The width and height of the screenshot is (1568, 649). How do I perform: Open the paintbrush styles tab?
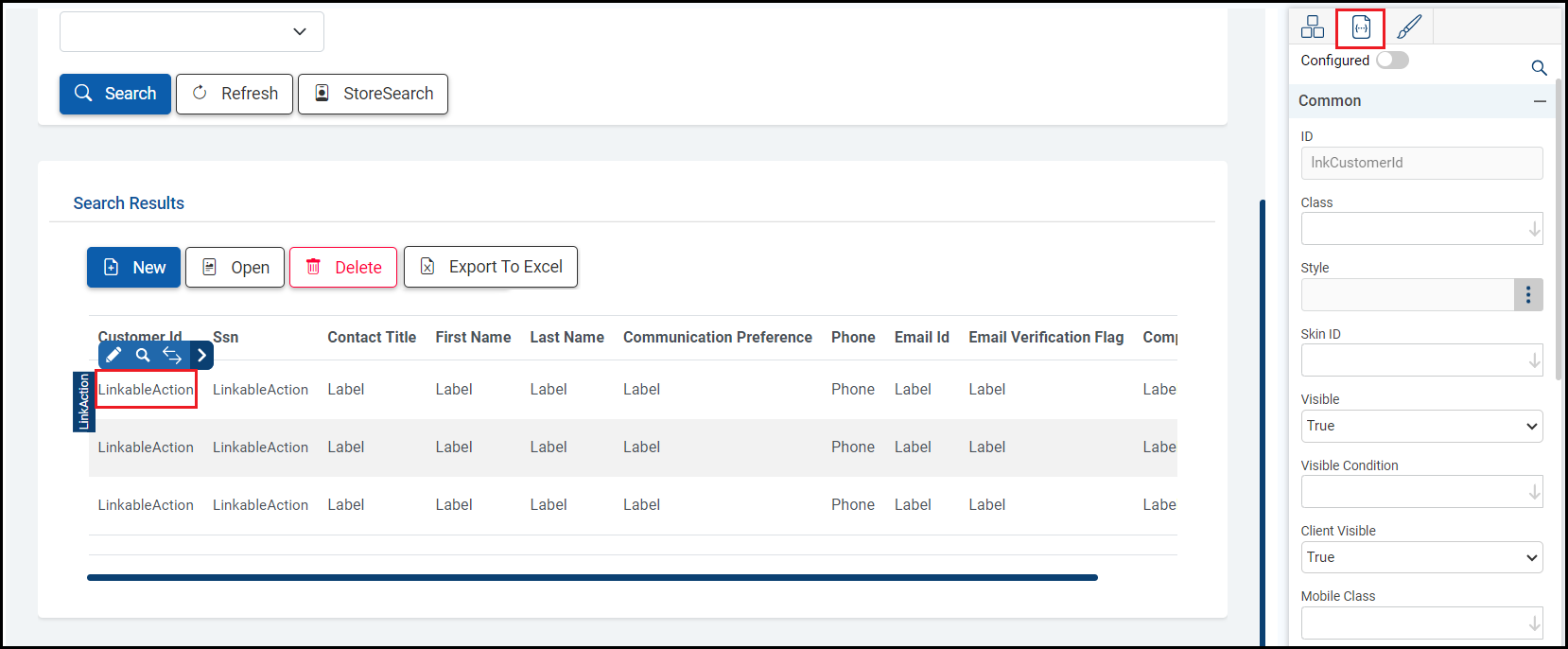pos(1409,26)
